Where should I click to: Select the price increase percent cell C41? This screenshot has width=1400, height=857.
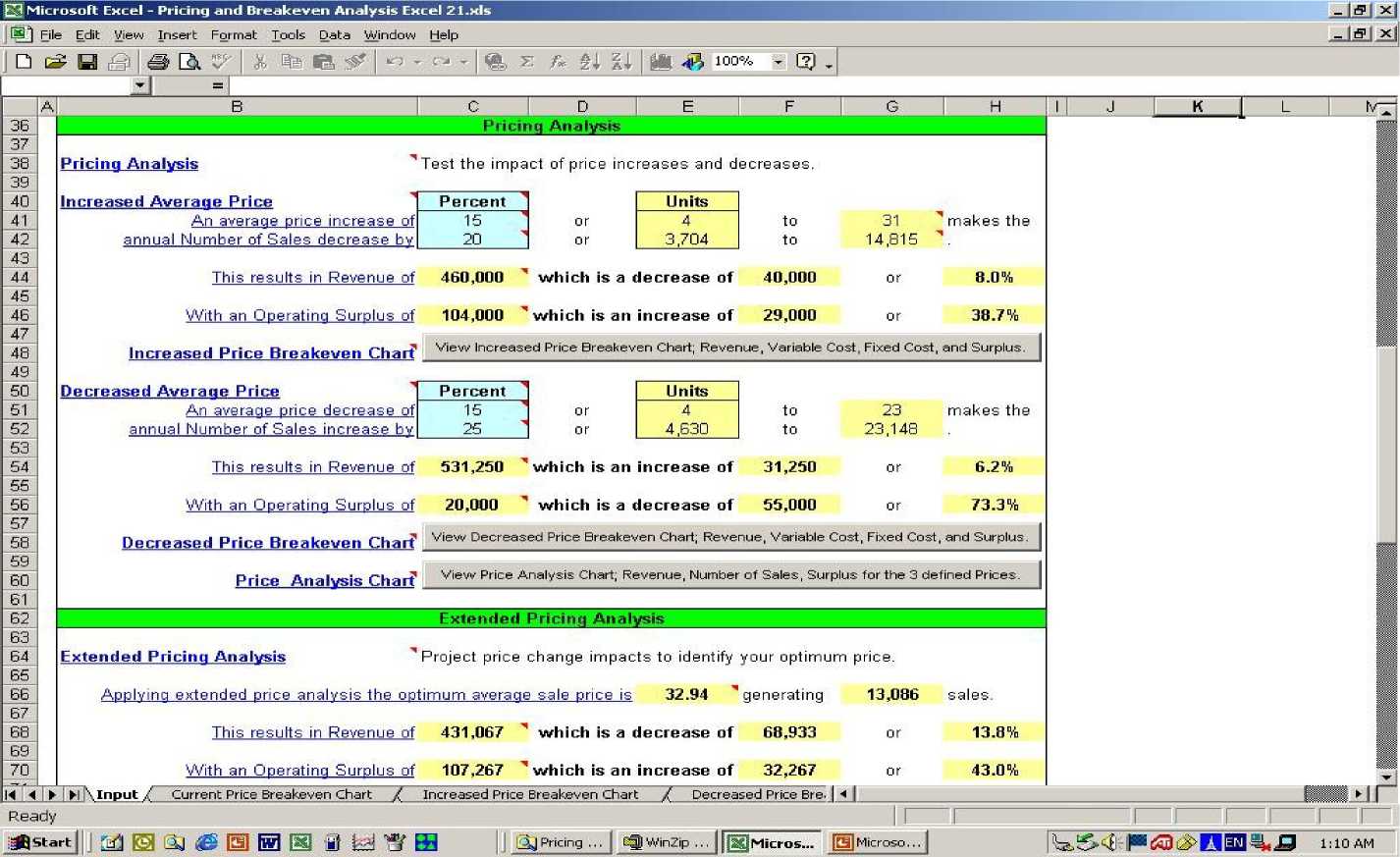(473, 221)
